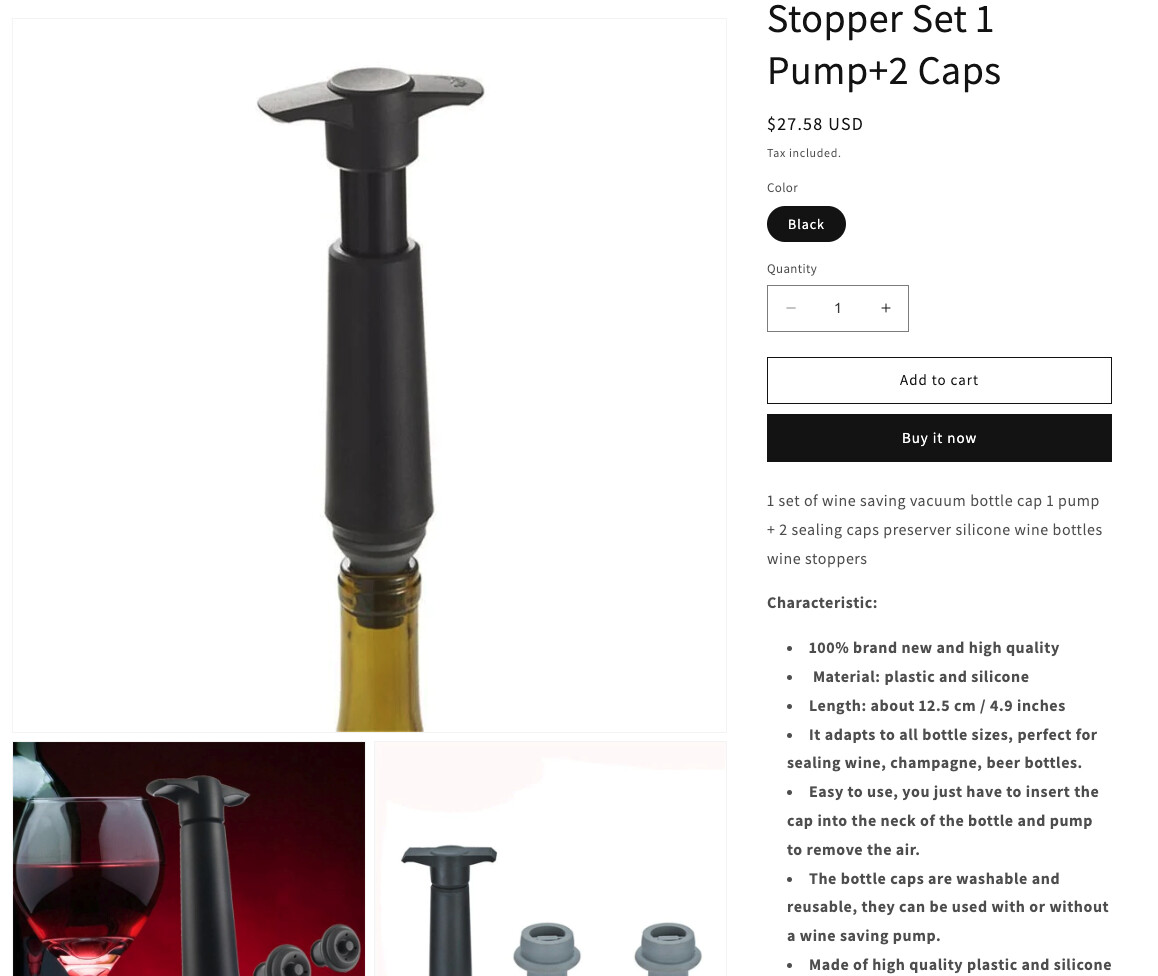Click the $27.58 USD price
Image resolution: width=1158 pixels, height=976 pixels.
pyautogui.click(x=815, y=124)
